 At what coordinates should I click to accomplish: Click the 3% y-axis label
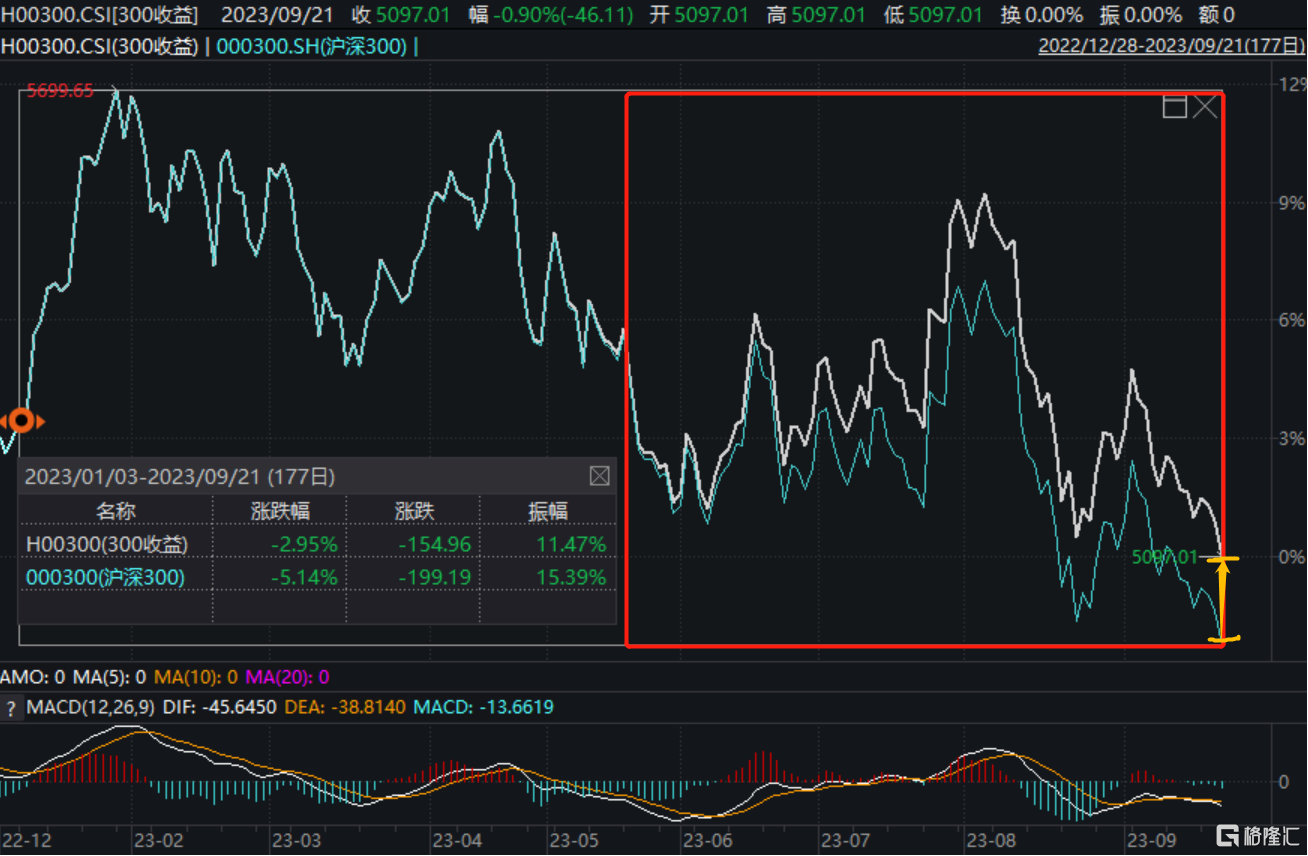pos(1293,438)
